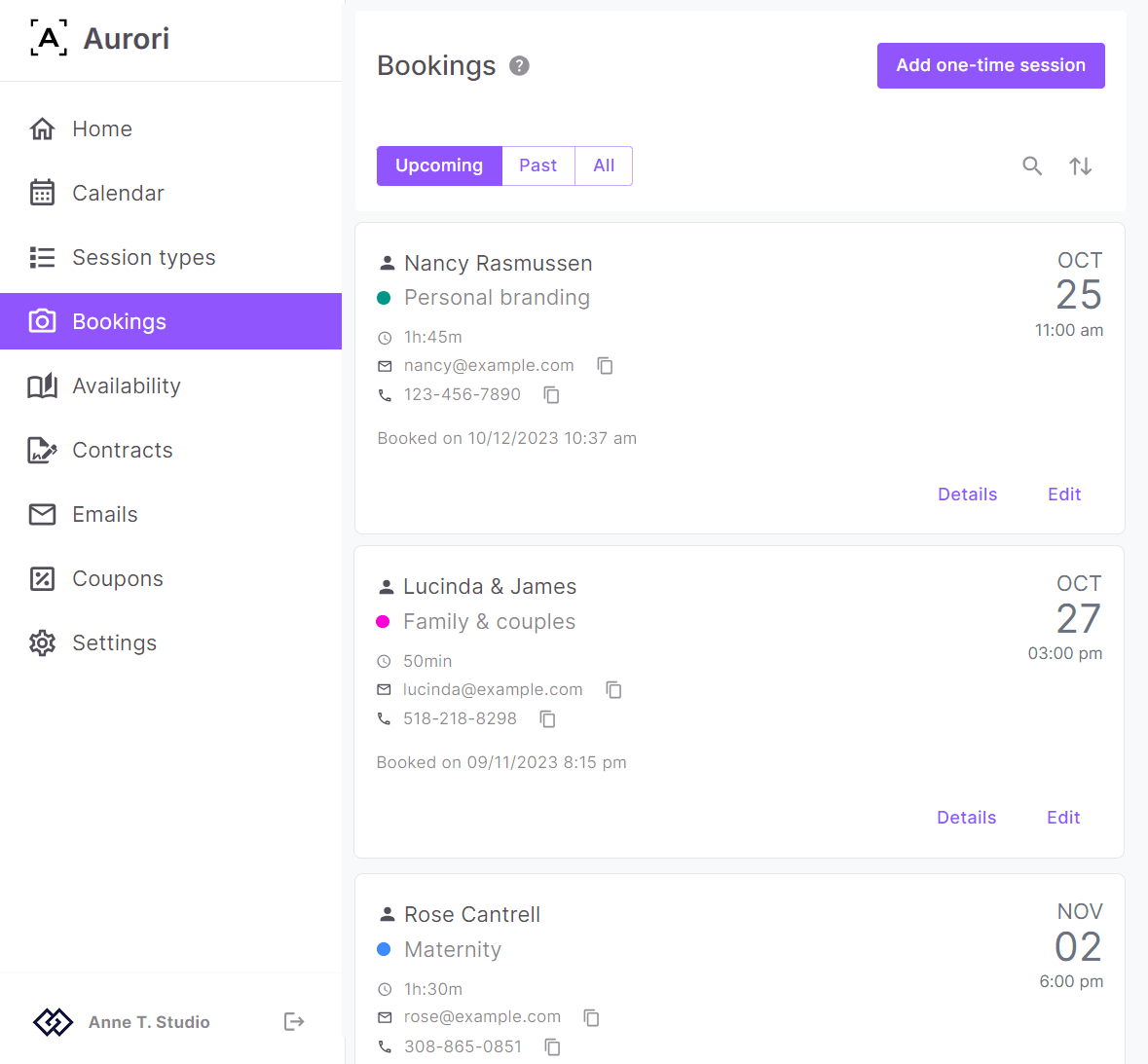Copy lucinda@example.com email address
This screenshot has width=1148, height=1064.
[613, 690]
